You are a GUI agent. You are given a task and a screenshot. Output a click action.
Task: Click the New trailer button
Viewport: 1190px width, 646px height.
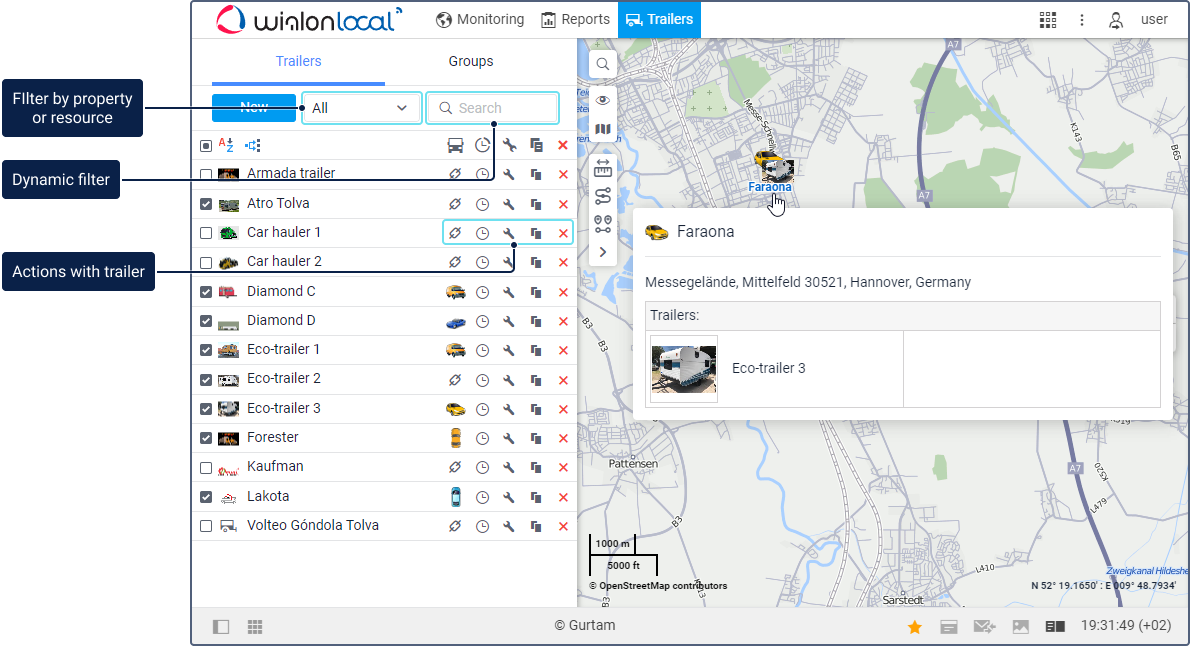pos(254,108)
